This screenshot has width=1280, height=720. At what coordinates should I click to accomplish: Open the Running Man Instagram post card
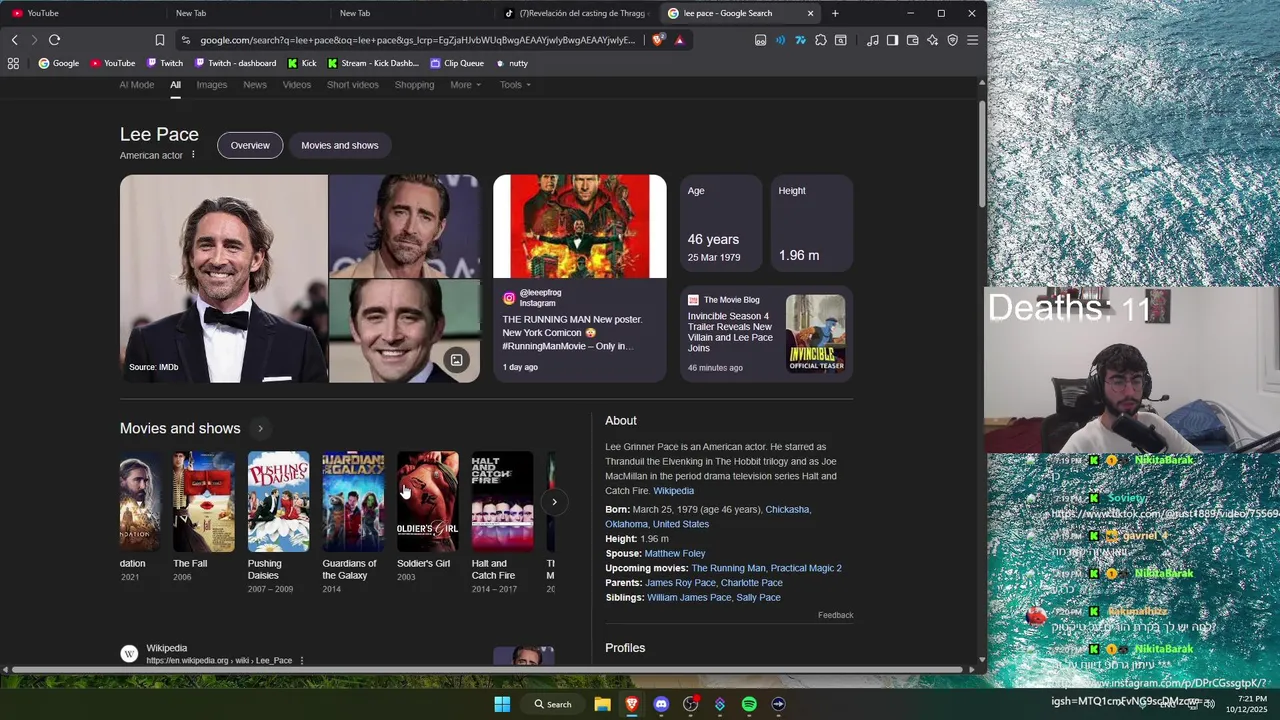pyautogui.click(x=579, y=278)
